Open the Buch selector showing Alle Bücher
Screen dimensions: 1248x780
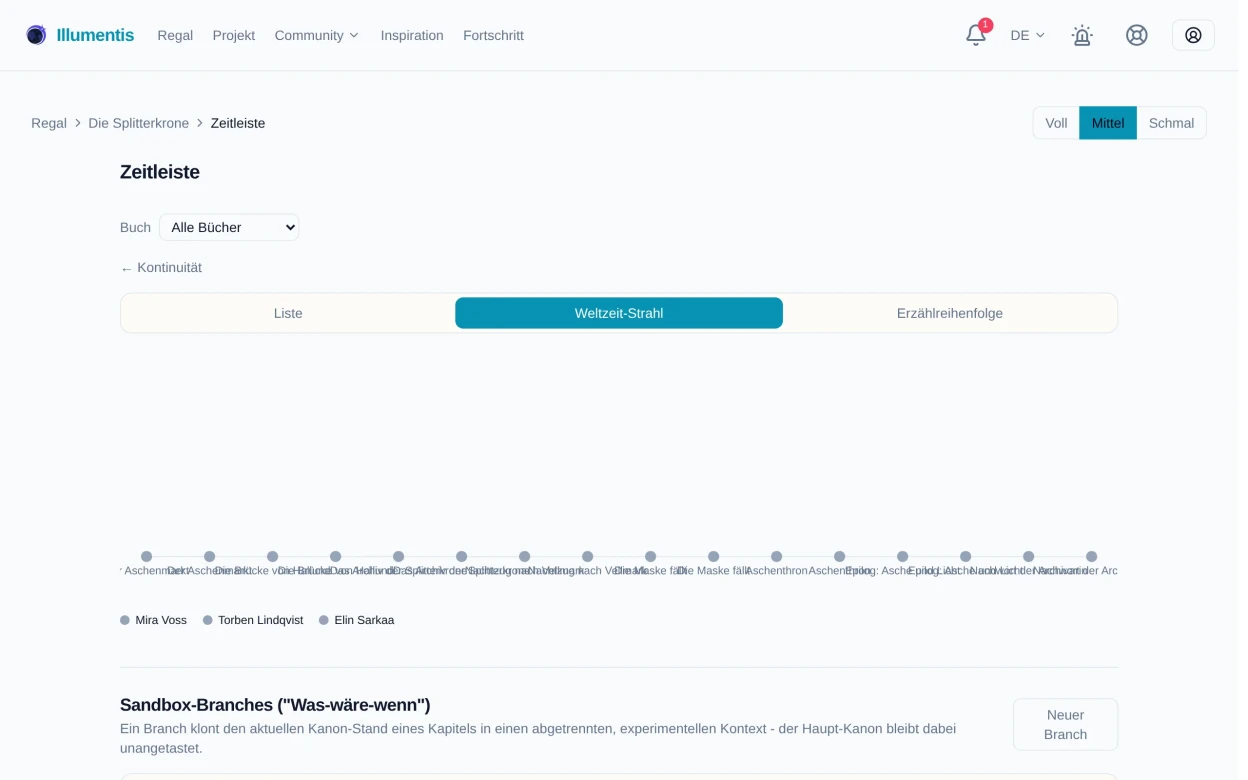pyautogui.click(x=229, y=227)
